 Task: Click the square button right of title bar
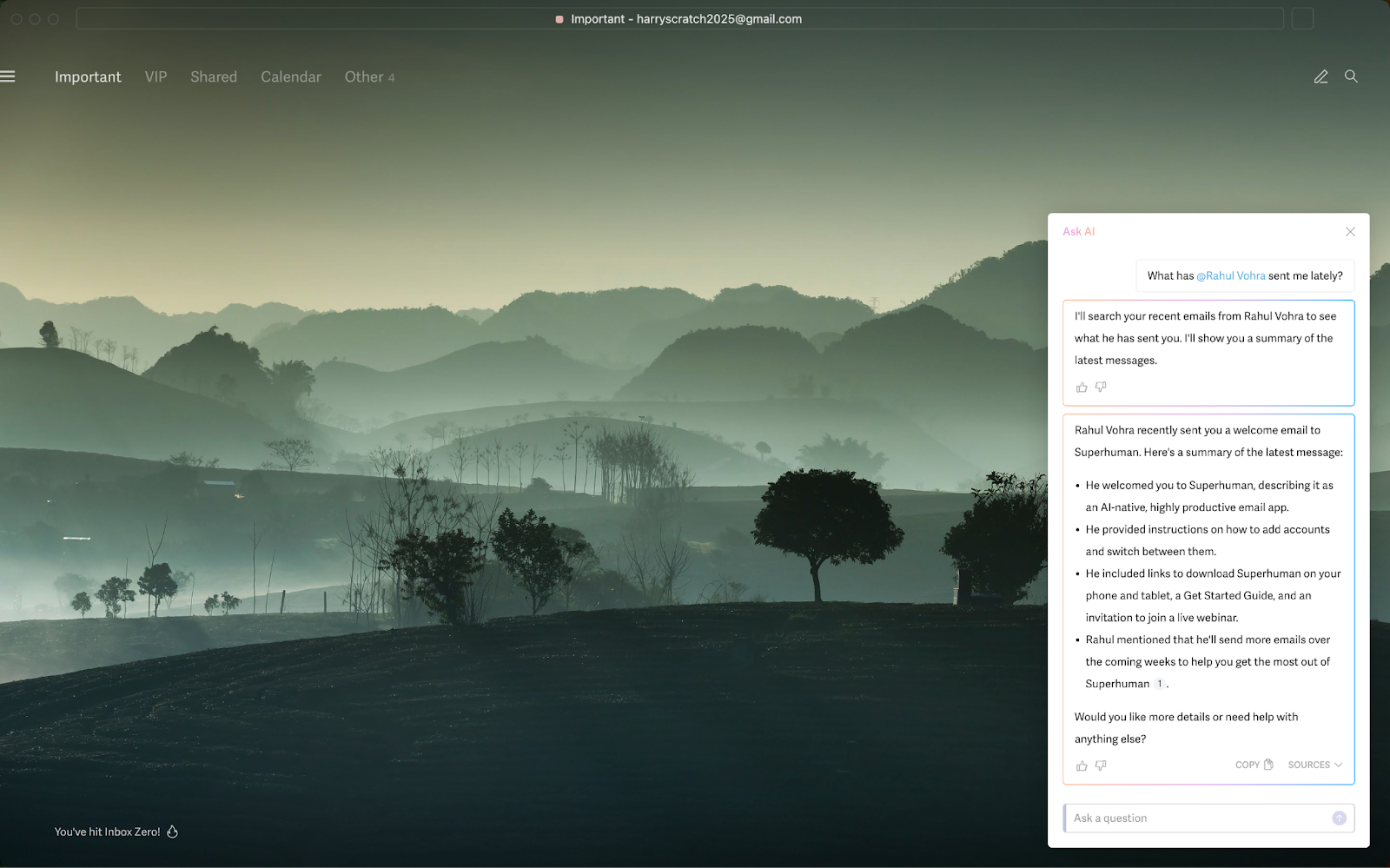(1302, 19)
